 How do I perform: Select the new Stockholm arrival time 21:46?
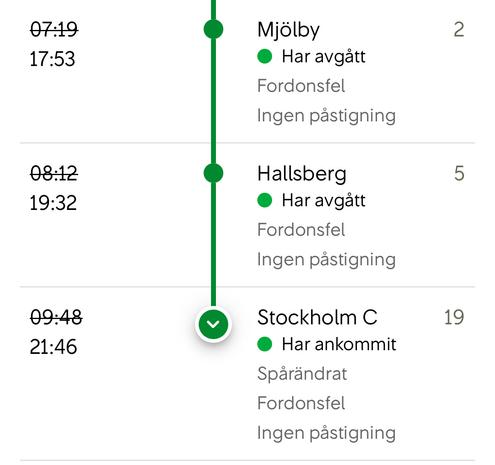(x=53, y=347)
